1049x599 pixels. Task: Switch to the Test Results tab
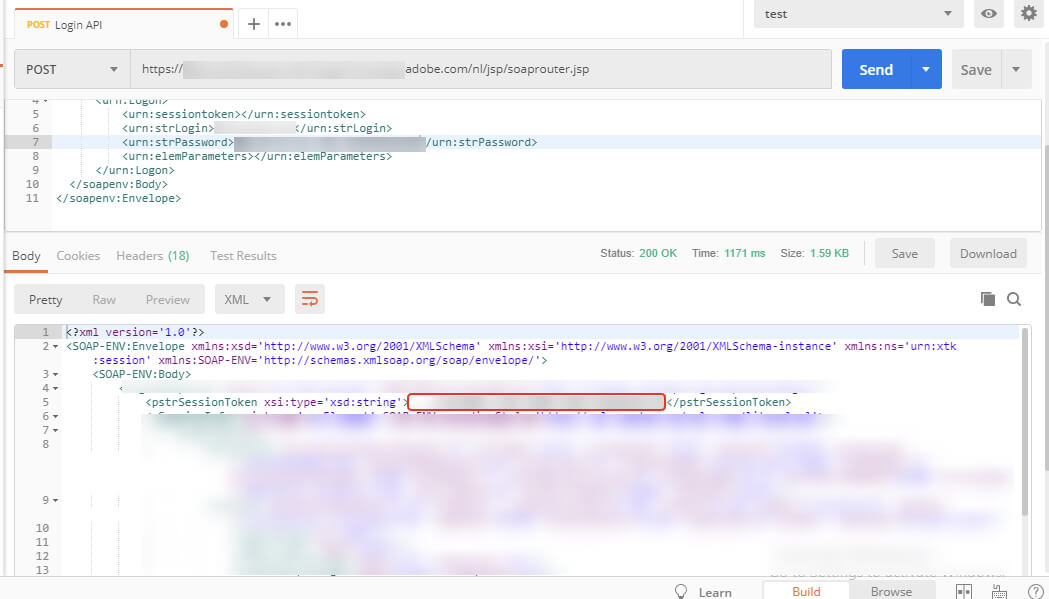243,255
